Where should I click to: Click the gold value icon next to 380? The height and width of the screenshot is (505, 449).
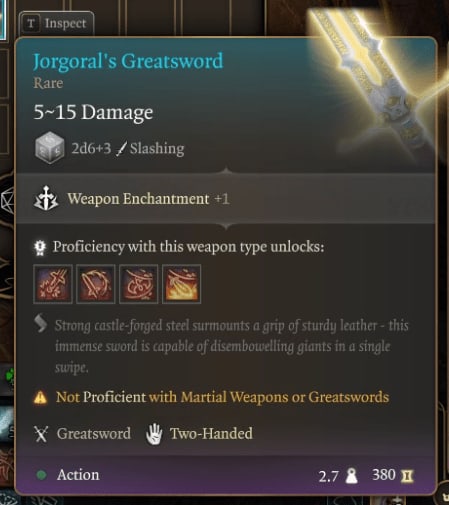407,476
